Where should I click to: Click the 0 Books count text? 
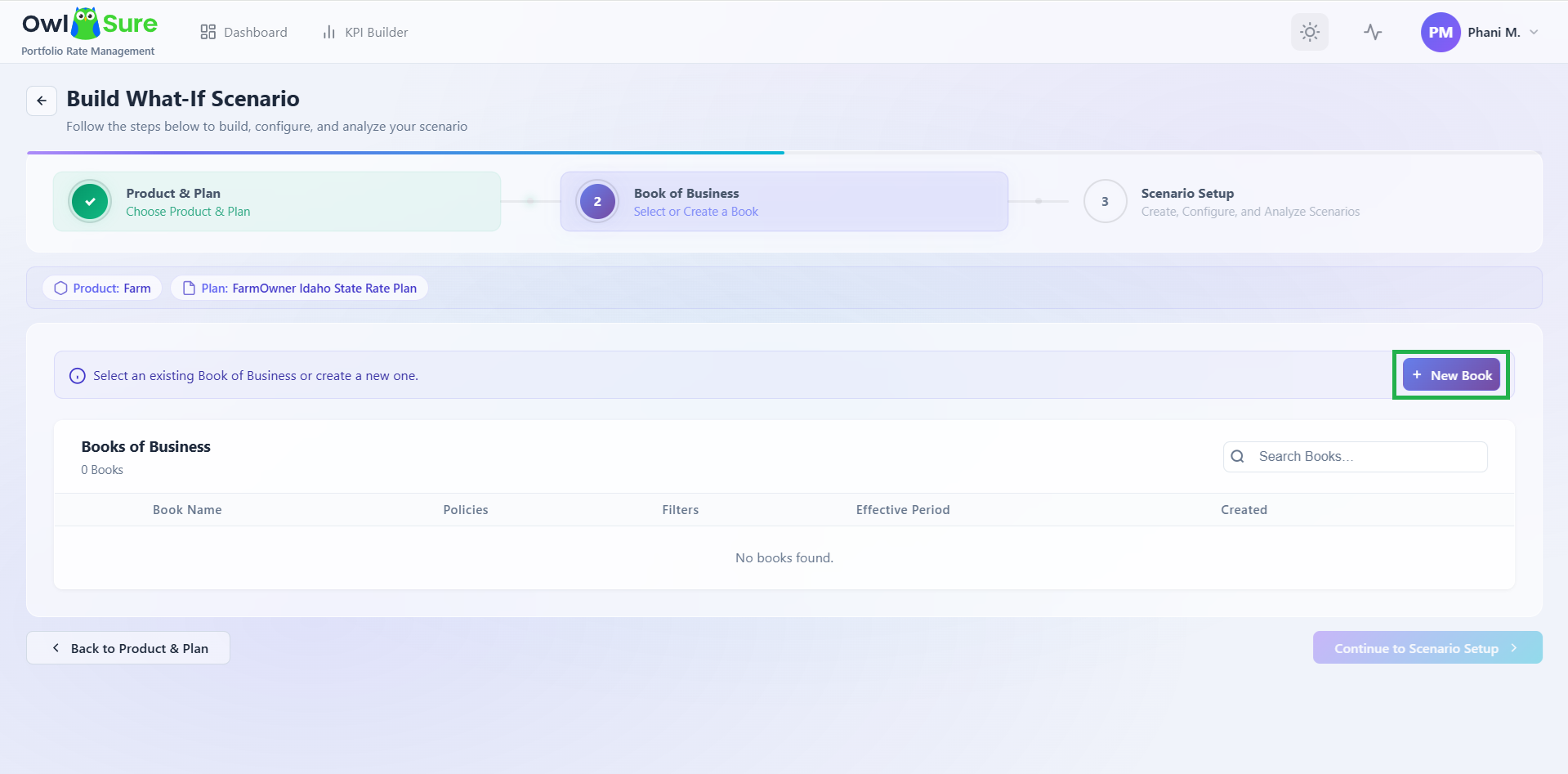[102, 470]
